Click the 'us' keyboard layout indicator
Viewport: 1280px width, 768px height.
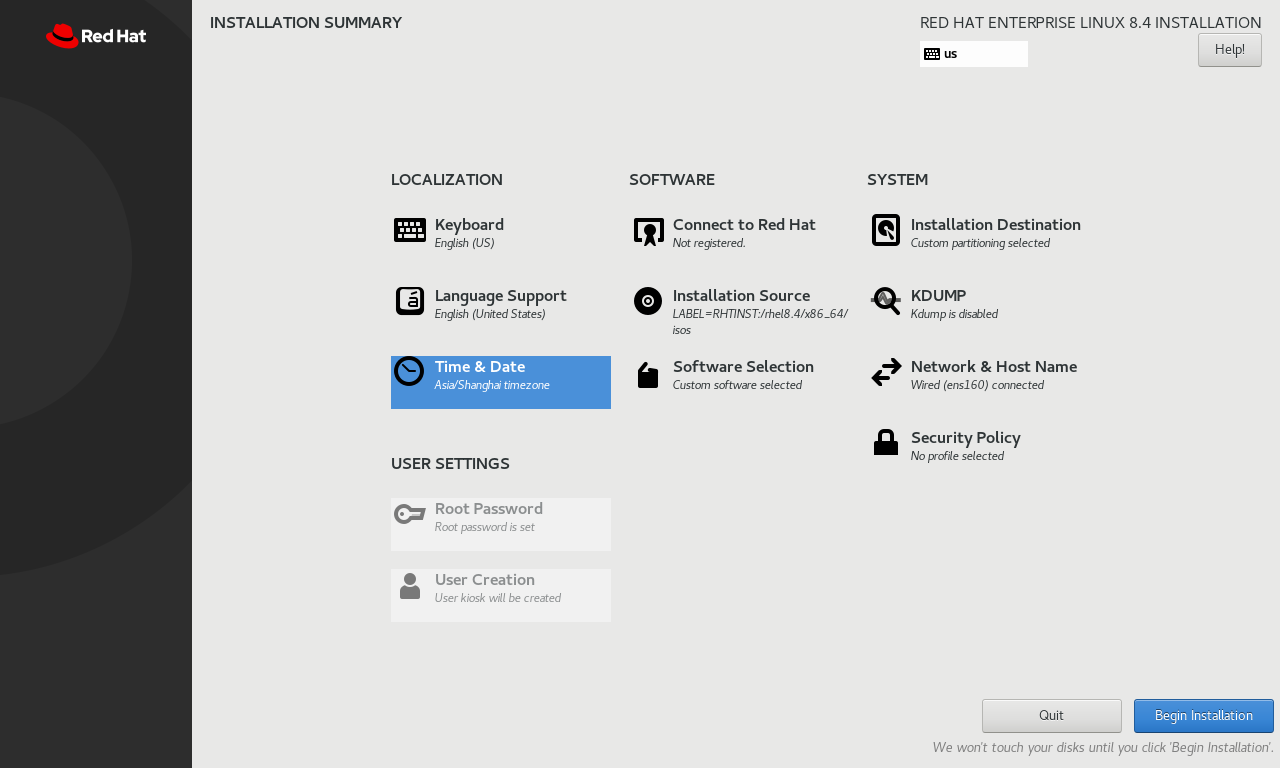tap(973, 54)
